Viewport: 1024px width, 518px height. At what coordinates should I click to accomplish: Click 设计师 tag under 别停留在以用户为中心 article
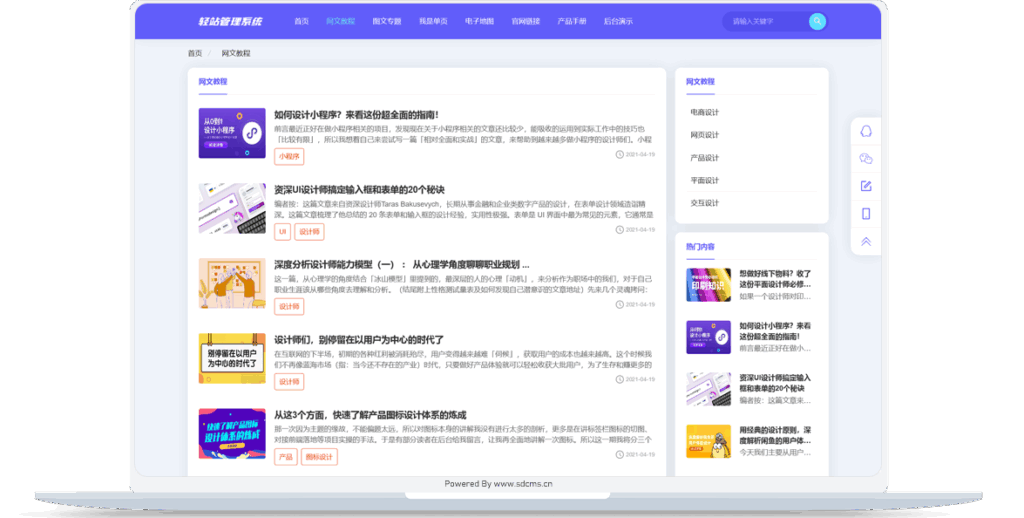tap(289, 381)
